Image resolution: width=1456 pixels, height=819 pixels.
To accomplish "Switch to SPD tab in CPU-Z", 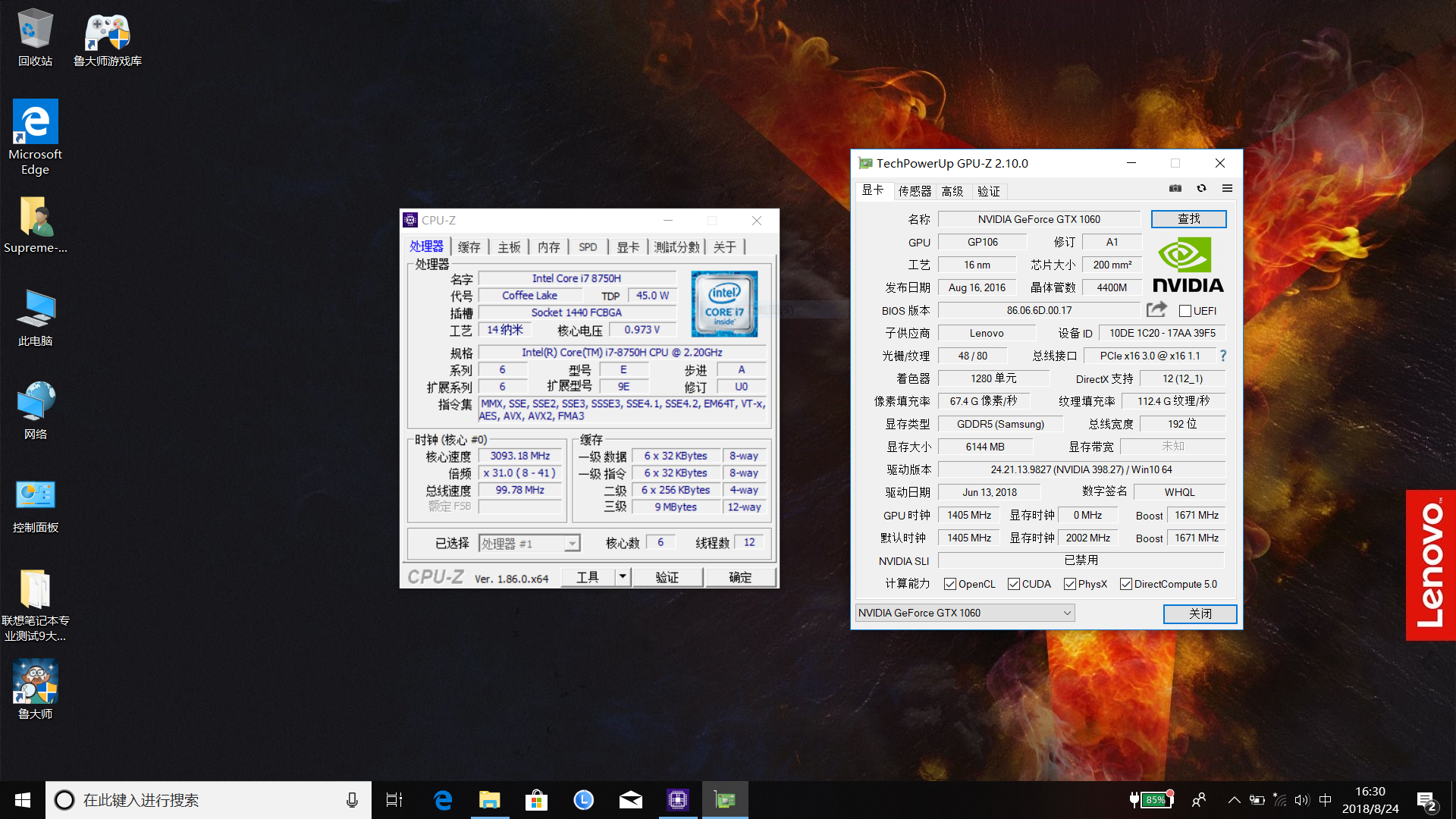I will [x=588, y=247].
